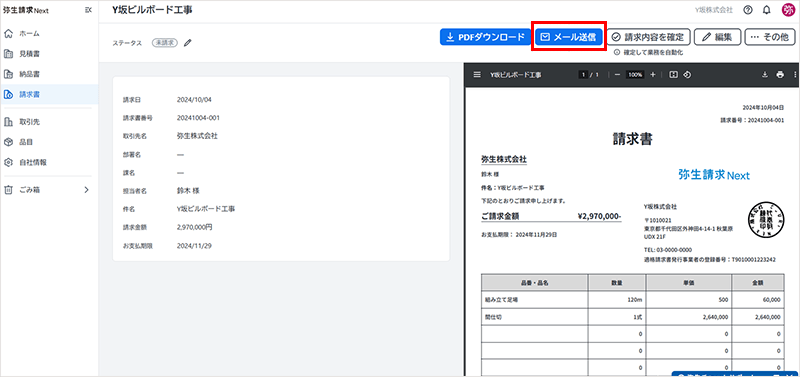Open PDF viewer more options dots
Screen dimensions: 800x377
(795, 74)
